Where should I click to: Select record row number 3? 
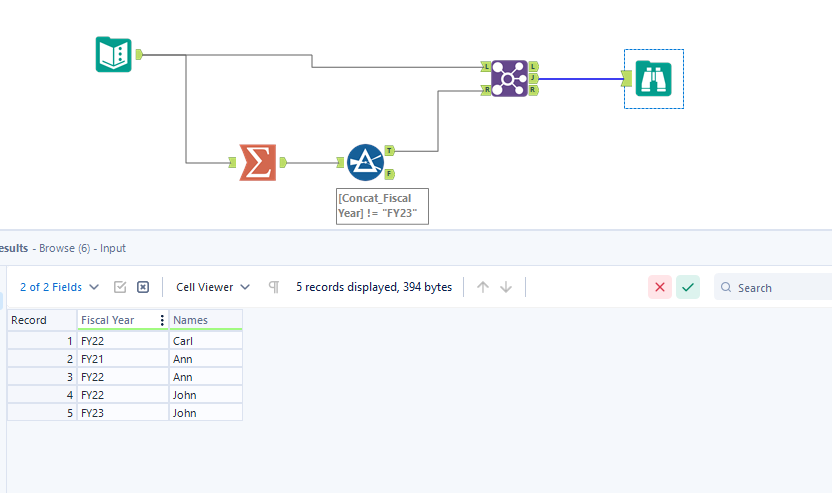click(x=42, y=377)
